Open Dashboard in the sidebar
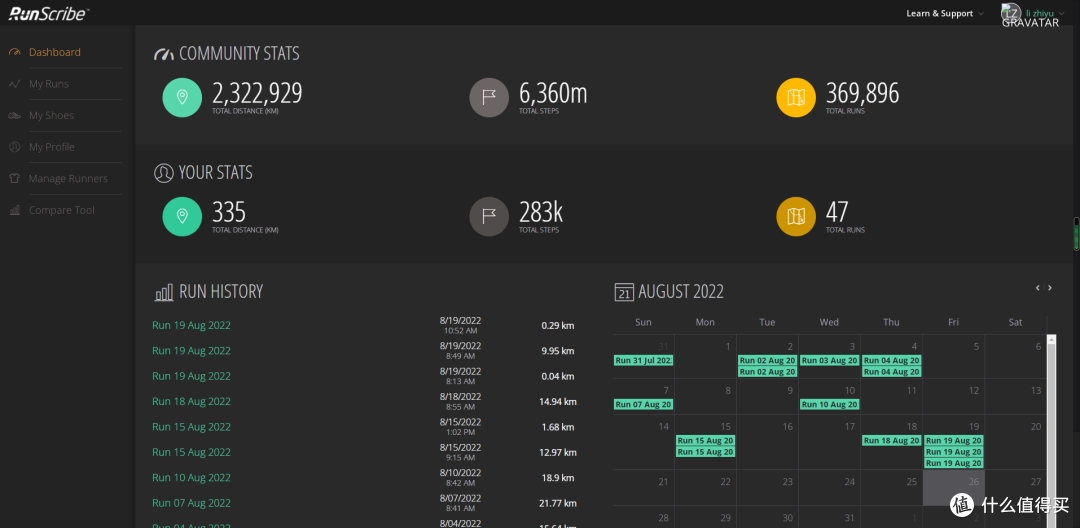 [54, 52]
